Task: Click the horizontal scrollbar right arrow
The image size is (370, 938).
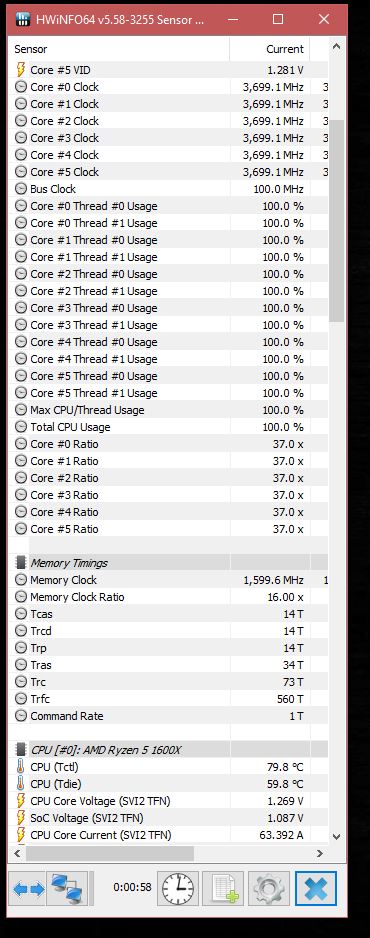Action: pyautogui.click(x=320, y=853)
